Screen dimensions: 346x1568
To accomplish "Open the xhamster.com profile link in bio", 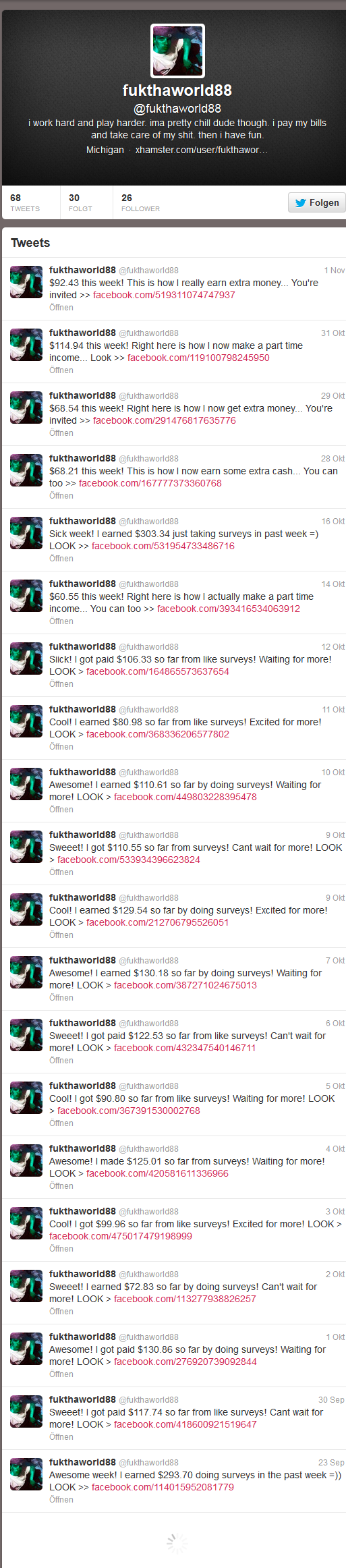I will point(201,150).
